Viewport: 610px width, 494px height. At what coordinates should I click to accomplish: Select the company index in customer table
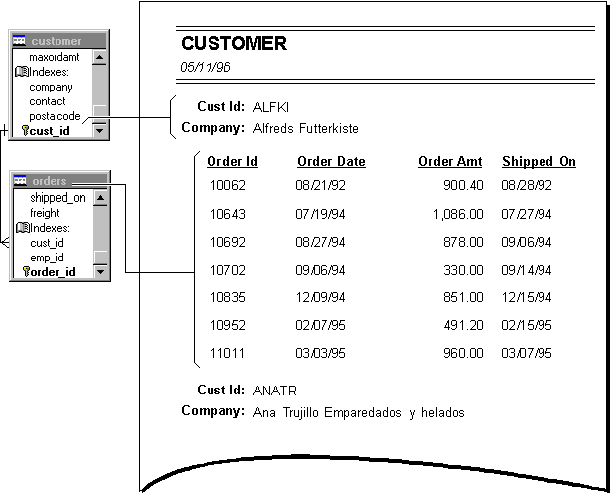pyautogui.click(x=51, y=87)
